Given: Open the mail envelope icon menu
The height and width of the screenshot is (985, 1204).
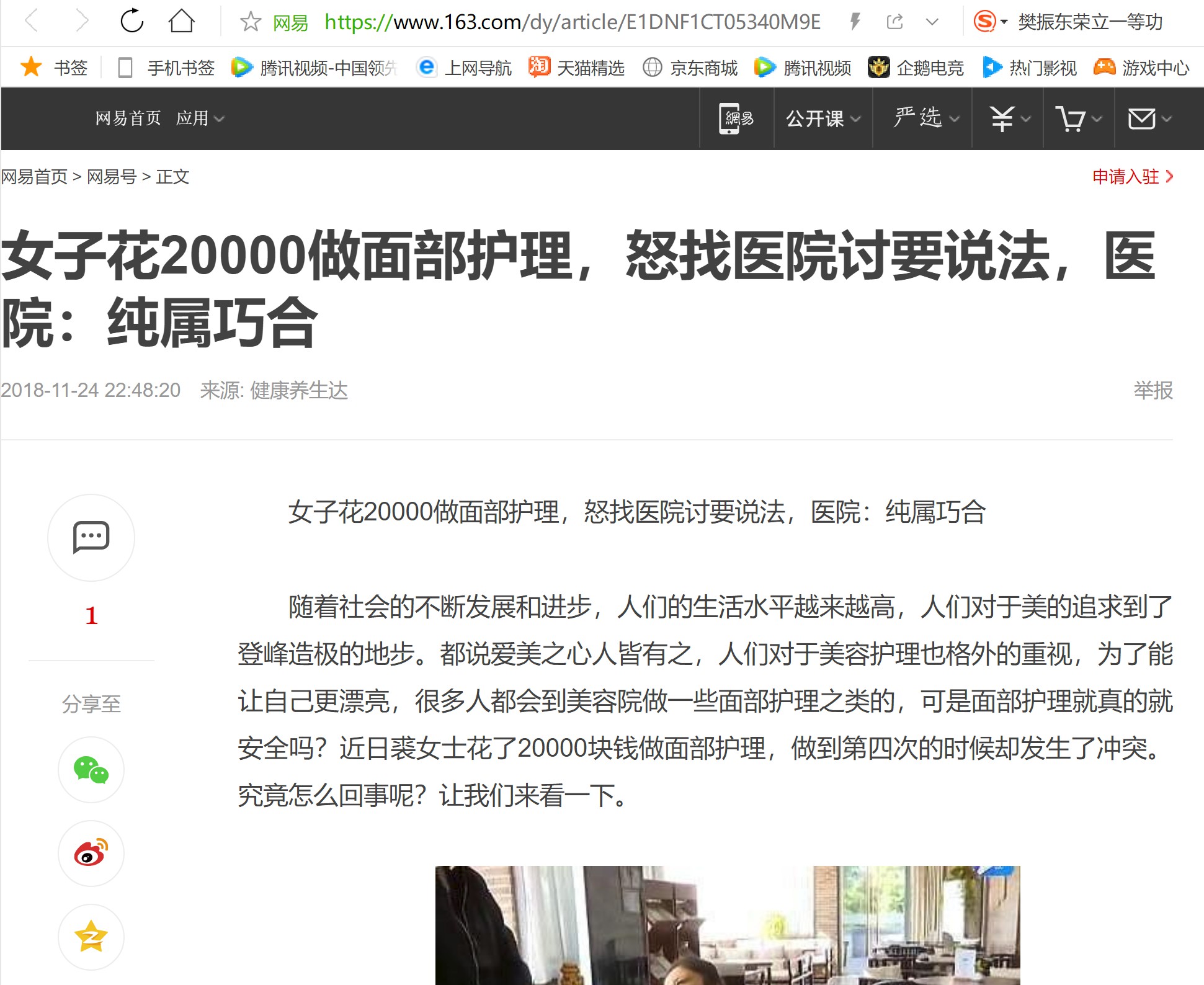Looking at the screenshot, I should 1149,118.
